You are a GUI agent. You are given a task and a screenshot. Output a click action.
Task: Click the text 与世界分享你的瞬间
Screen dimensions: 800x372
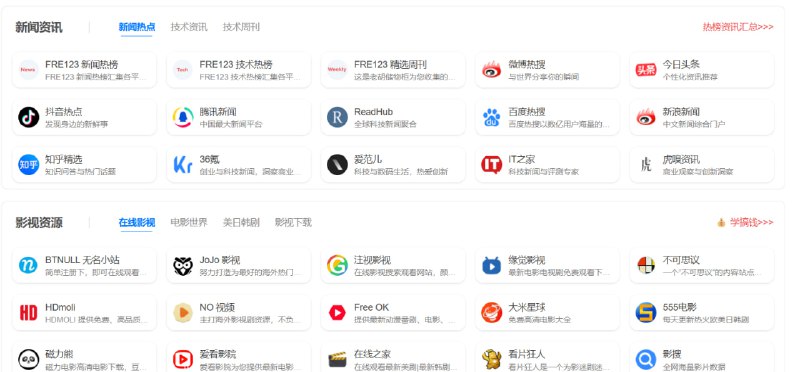(x=544, y=77)
